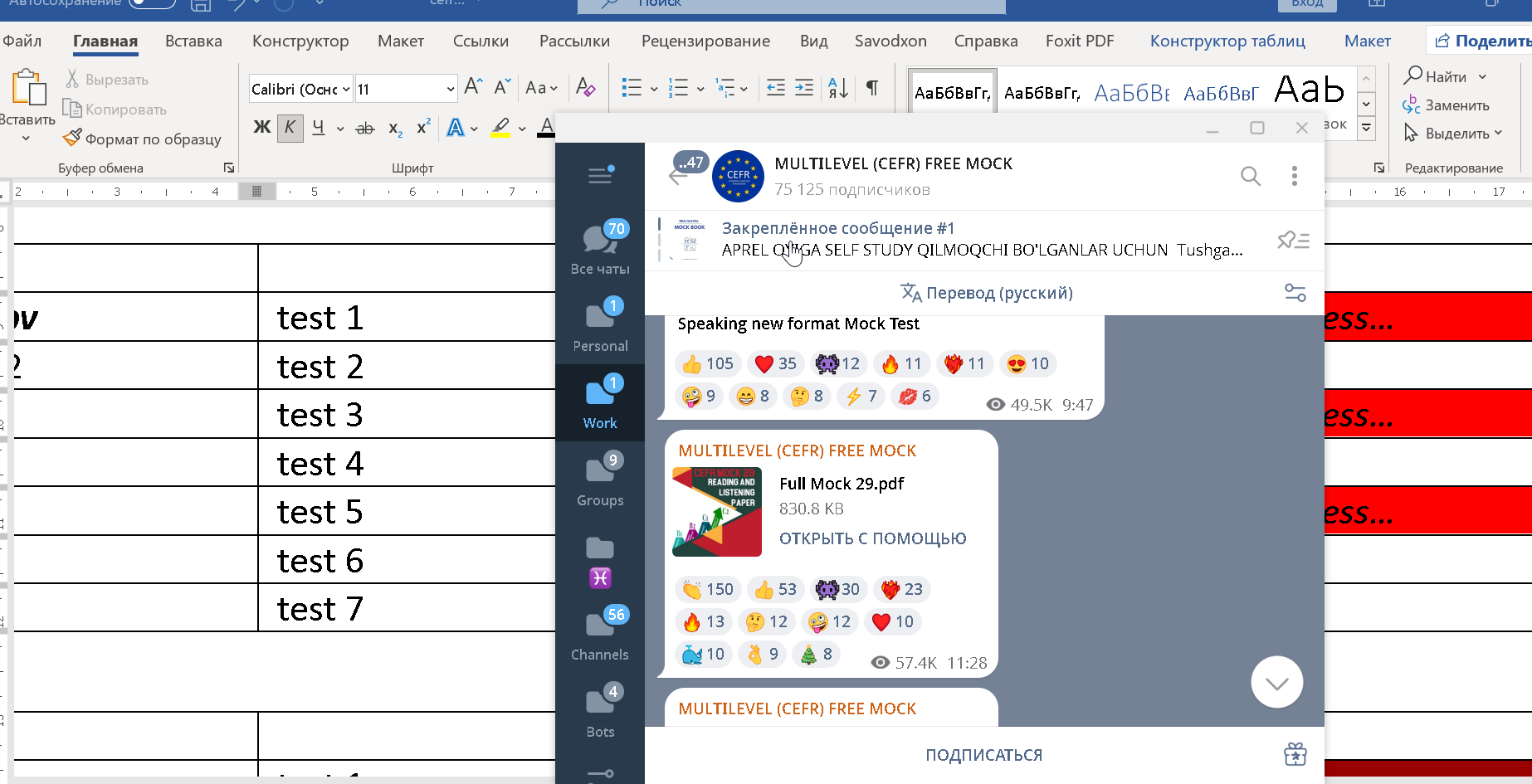Expand the underline style dropdown arrow

pyautogui.click(x=340, y=129)
